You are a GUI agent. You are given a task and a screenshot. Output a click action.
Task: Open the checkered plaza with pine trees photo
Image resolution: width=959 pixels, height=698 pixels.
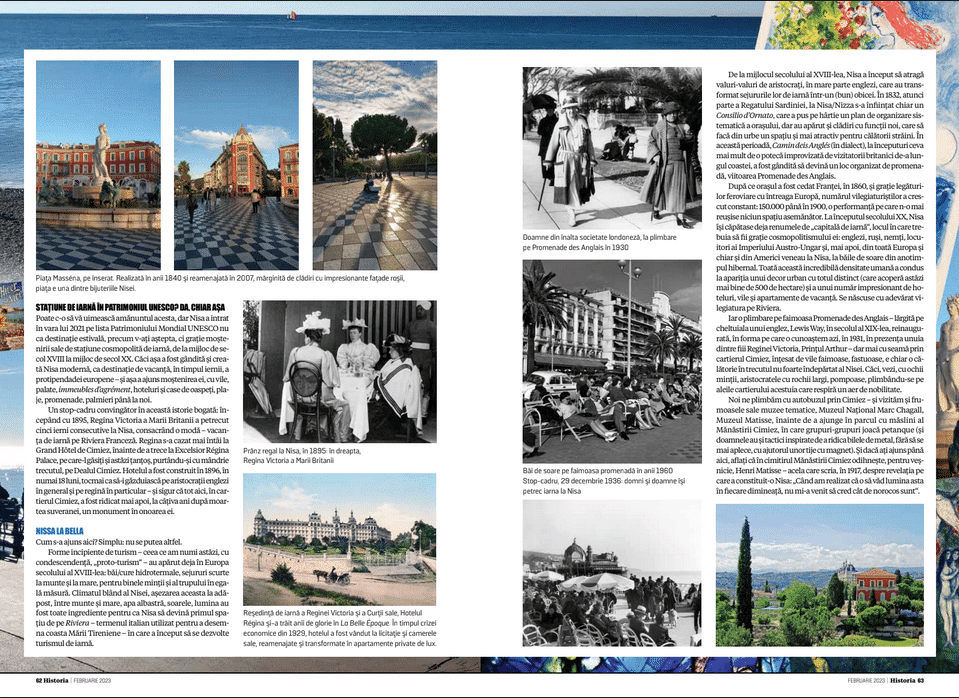point(374,165)
